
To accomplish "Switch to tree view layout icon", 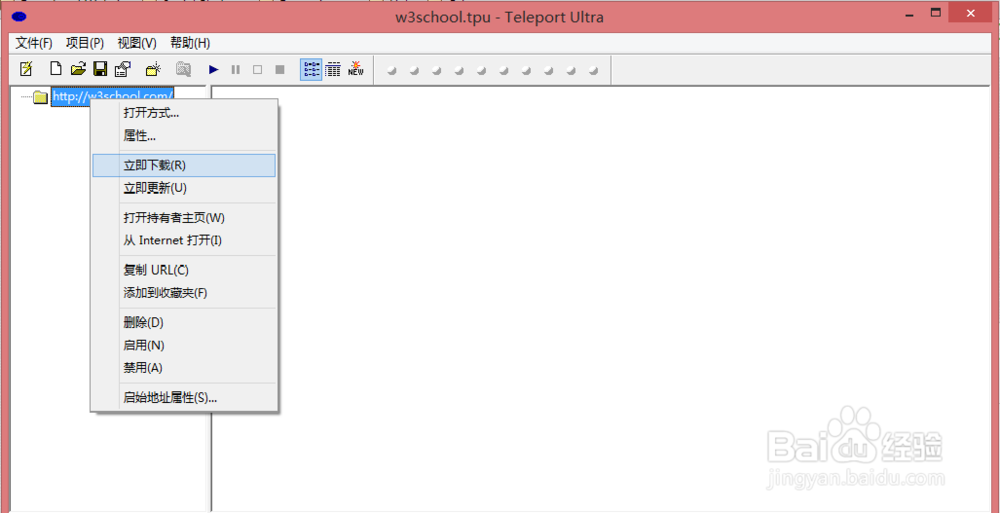I will pos(311,70).
